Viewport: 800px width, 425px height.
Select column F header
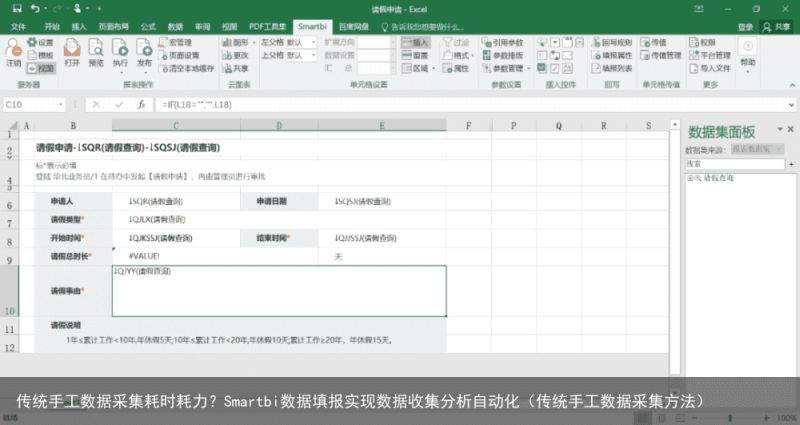(x=468, y=126)
